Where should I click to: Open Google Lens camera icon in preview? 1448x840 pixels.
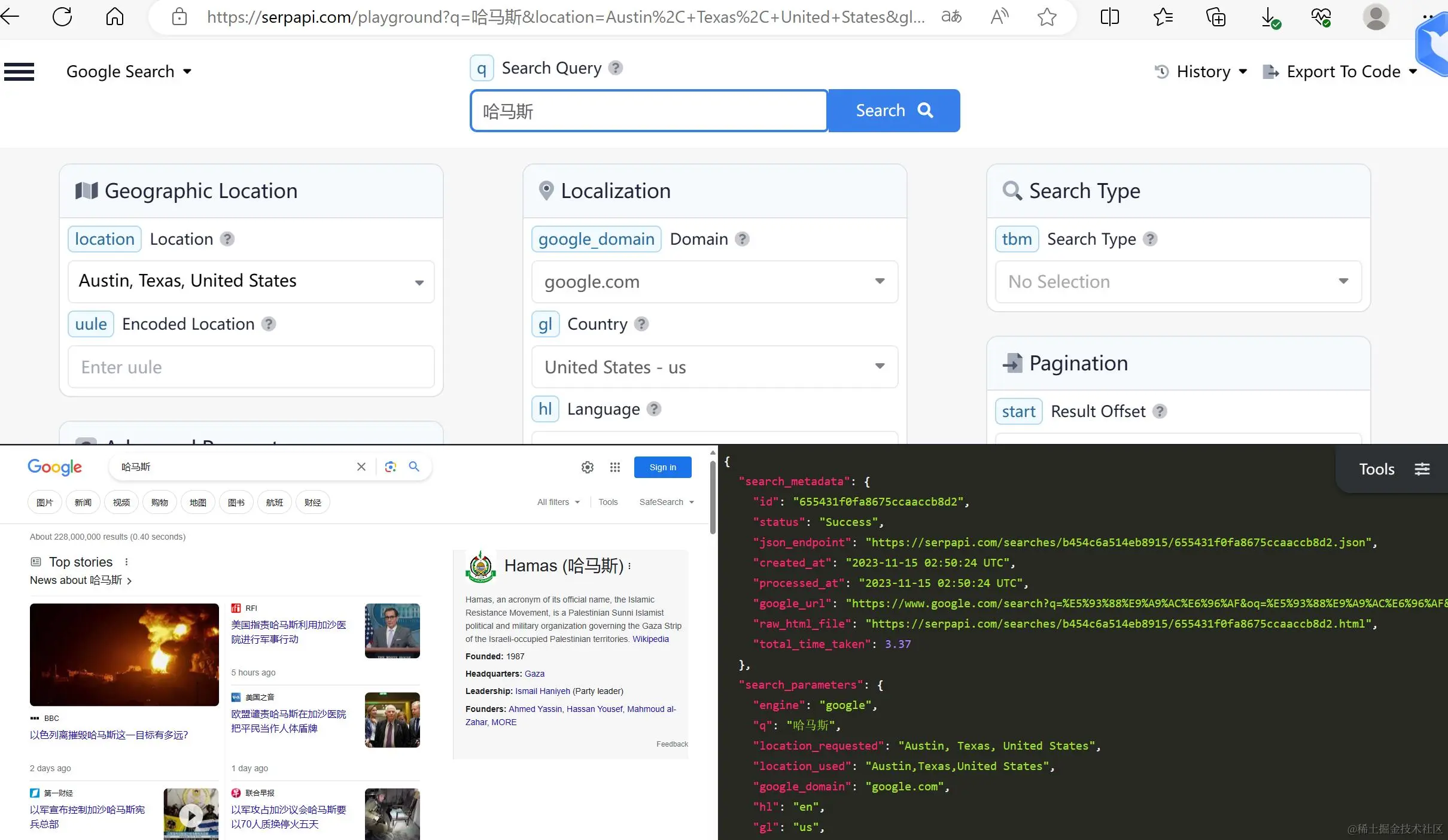pos(391,467)
